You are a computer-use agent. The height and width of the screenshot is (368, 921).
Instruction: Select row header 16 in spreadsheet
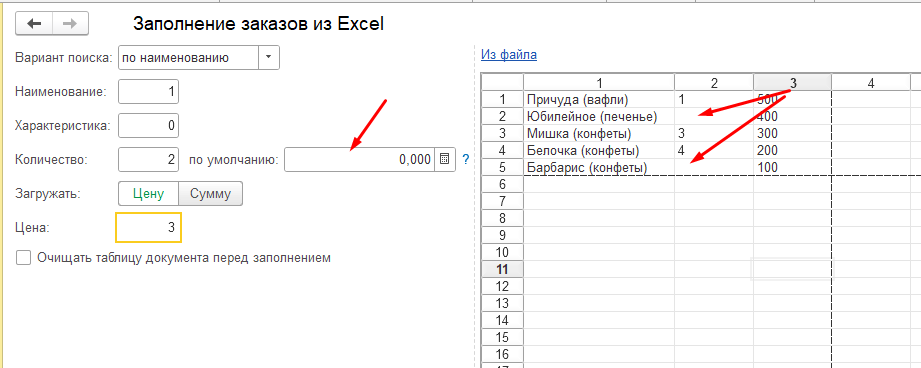click(x=502, y=355)
